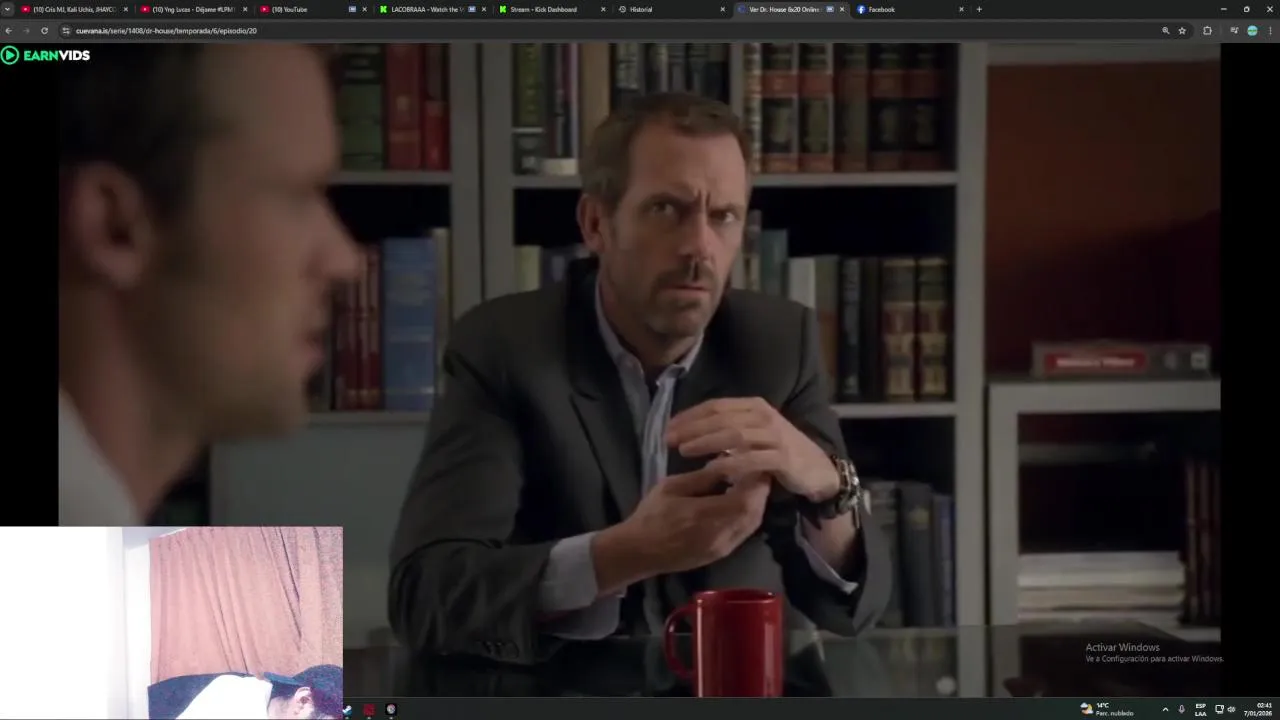Close the Stream - Kick Dashboard tab
The image size is (1280, 720).
click(x=603, y=9)
